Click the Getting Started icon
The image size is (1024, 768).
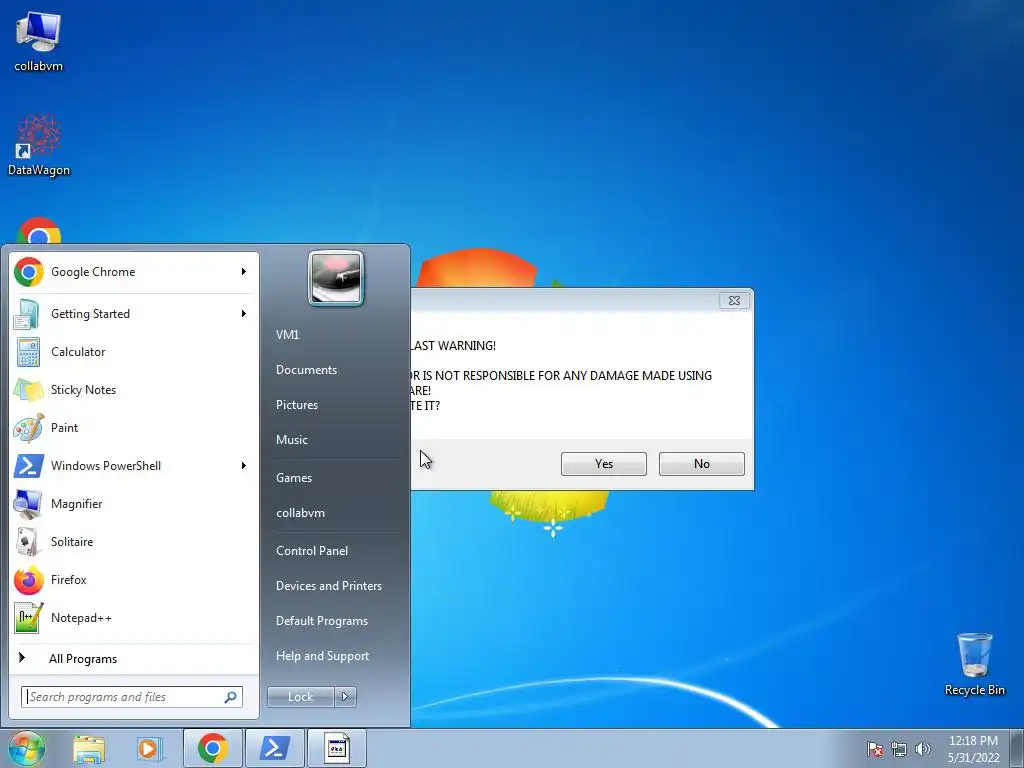point(28,314)
